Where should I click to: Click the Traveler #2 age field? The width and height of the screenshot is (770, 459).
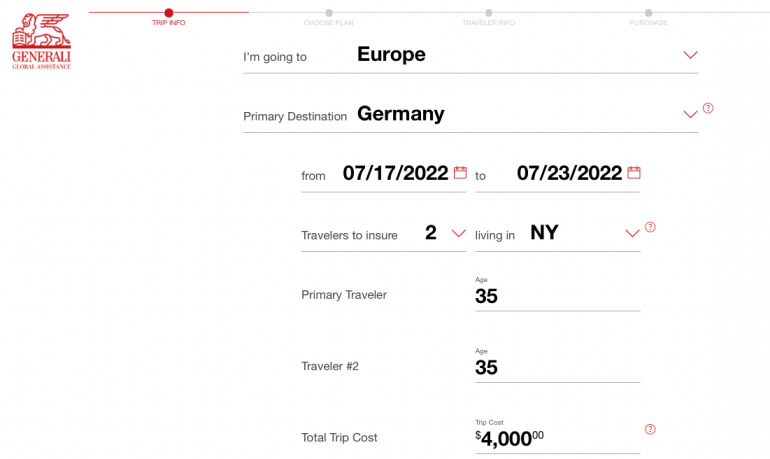click(x=557, y=367)
